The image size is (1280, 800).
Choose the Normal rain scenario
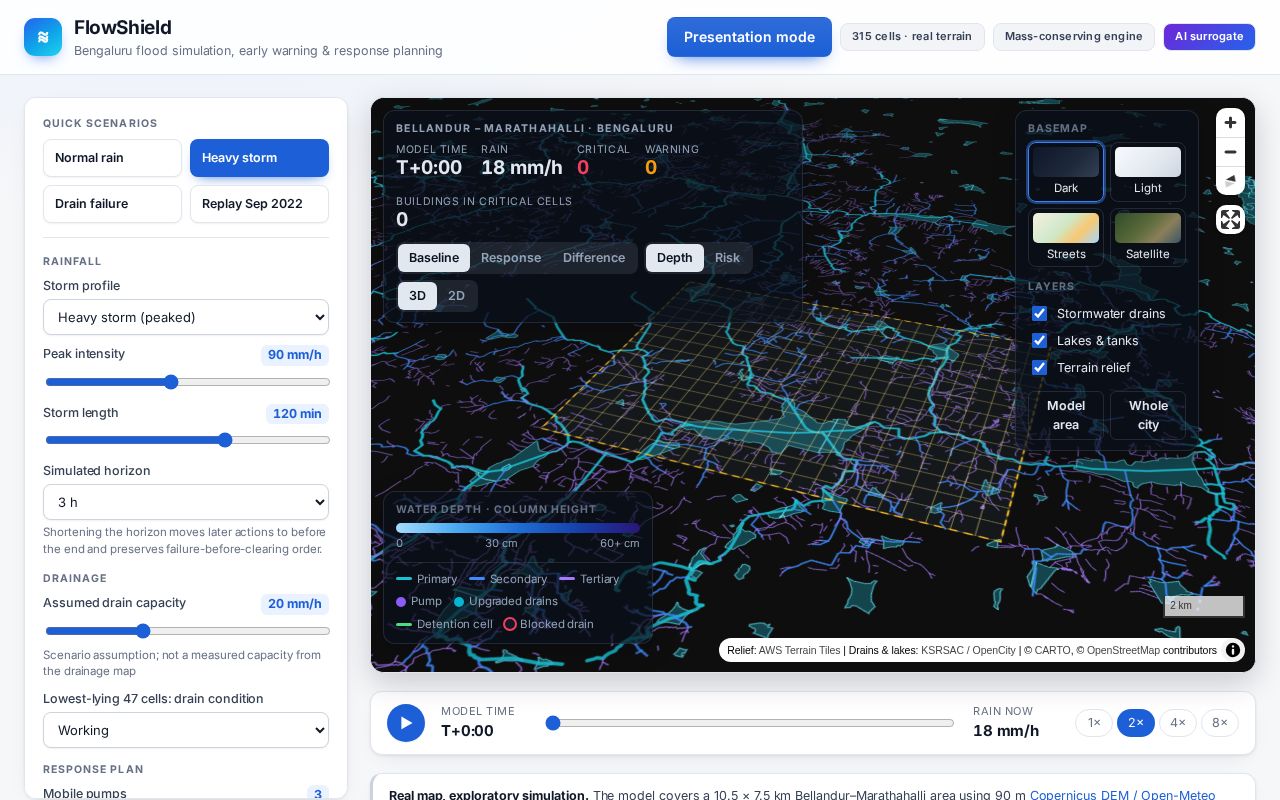[x=112, y=158]
